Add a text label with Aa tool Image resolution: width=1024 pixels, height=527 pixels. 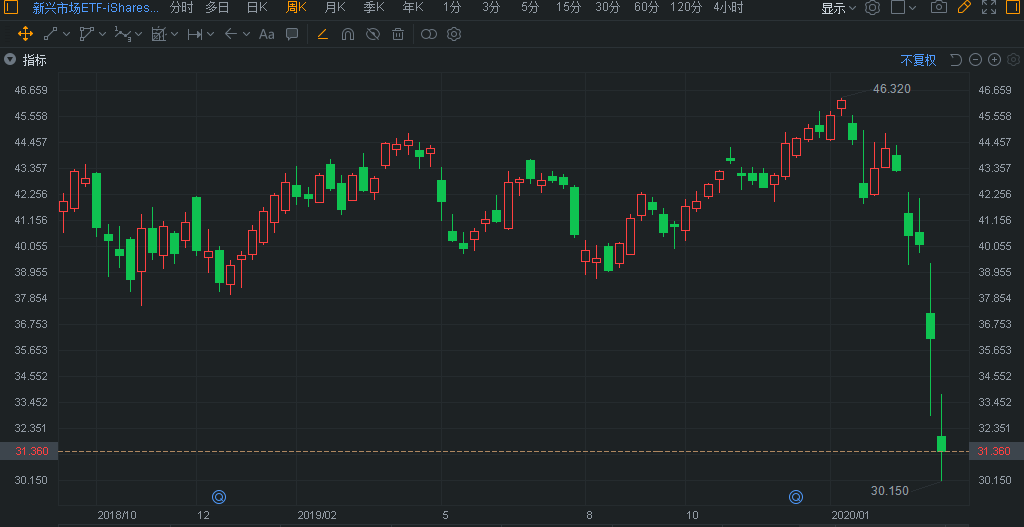click(x=266, y=34)
